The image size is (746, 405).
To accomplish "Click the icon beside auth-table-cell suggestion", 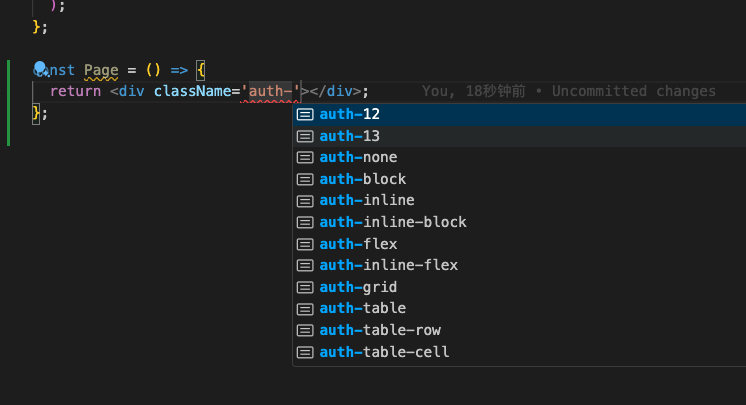I will (x=305, y=352).
